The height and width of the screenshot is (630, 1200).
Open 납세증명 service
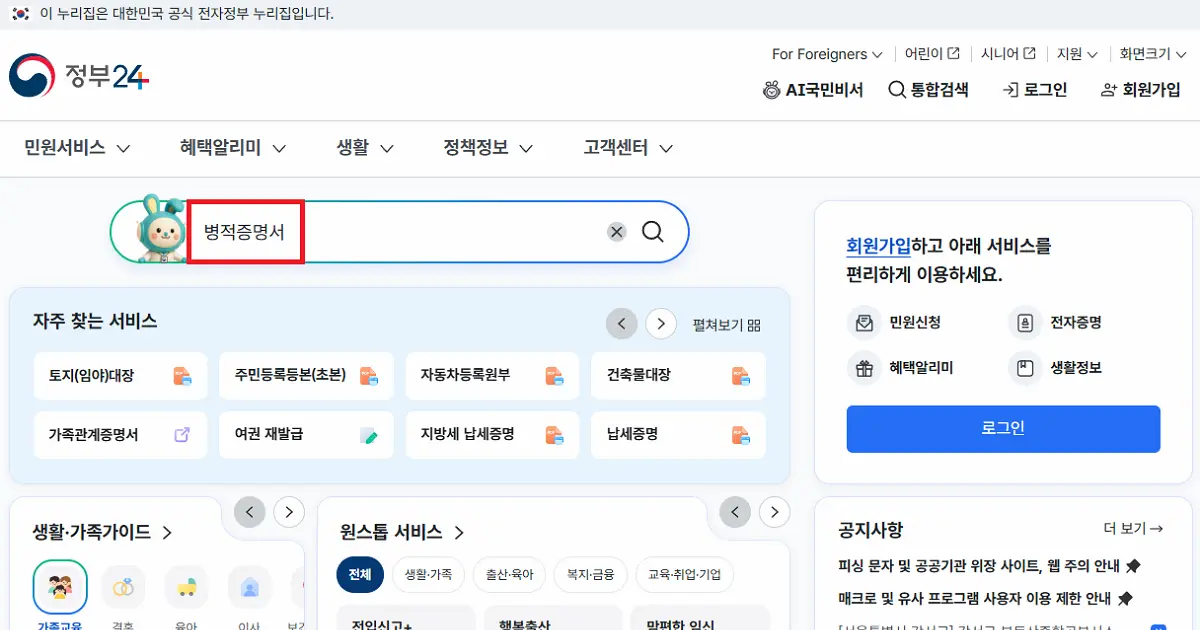pos(678,435)
